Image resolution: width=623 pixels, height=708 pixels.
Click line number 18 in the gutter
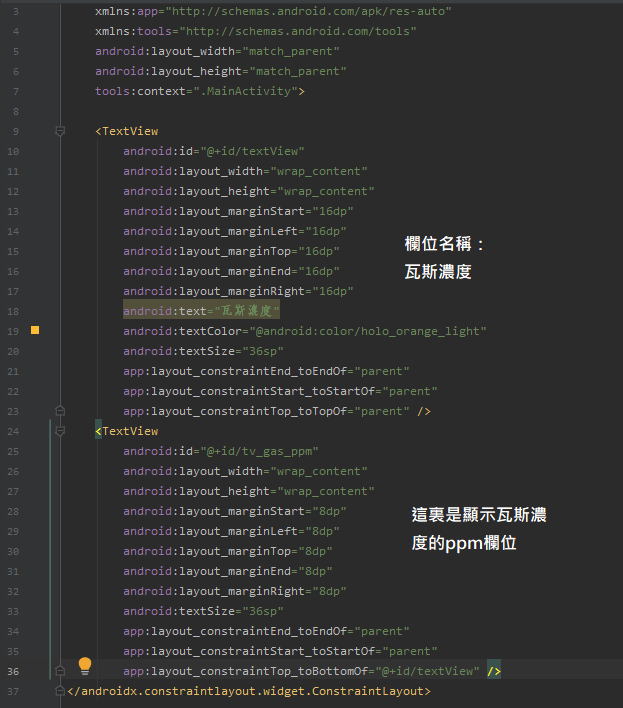[x=12, y=311]
